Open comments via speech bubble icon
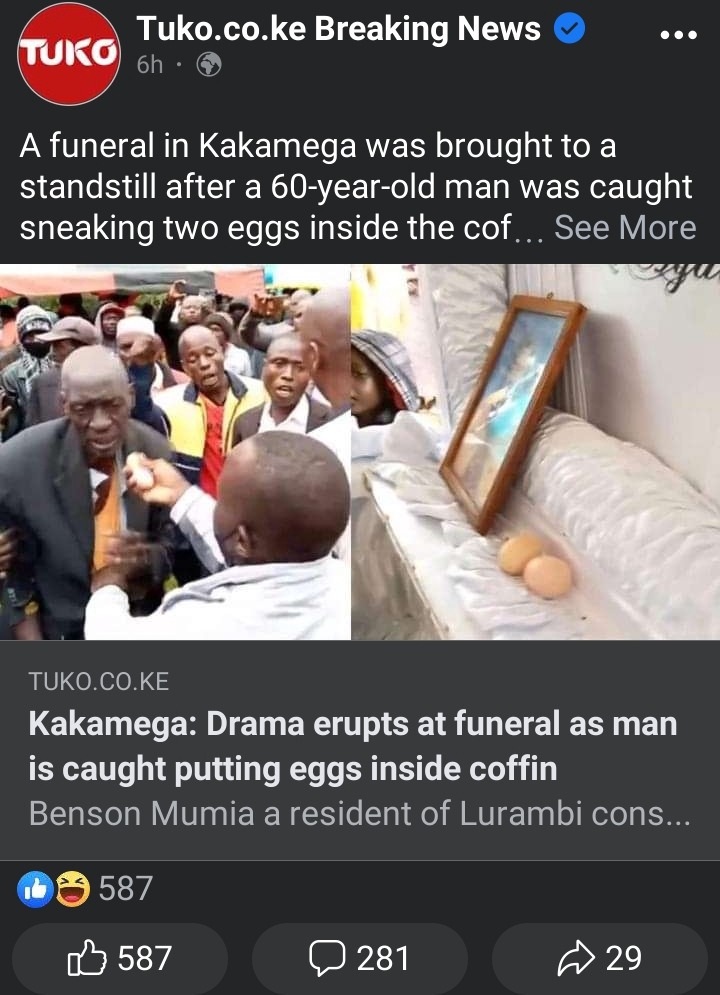Image resolution: width=720 pixels, height=995 pixels. [327, 958]
